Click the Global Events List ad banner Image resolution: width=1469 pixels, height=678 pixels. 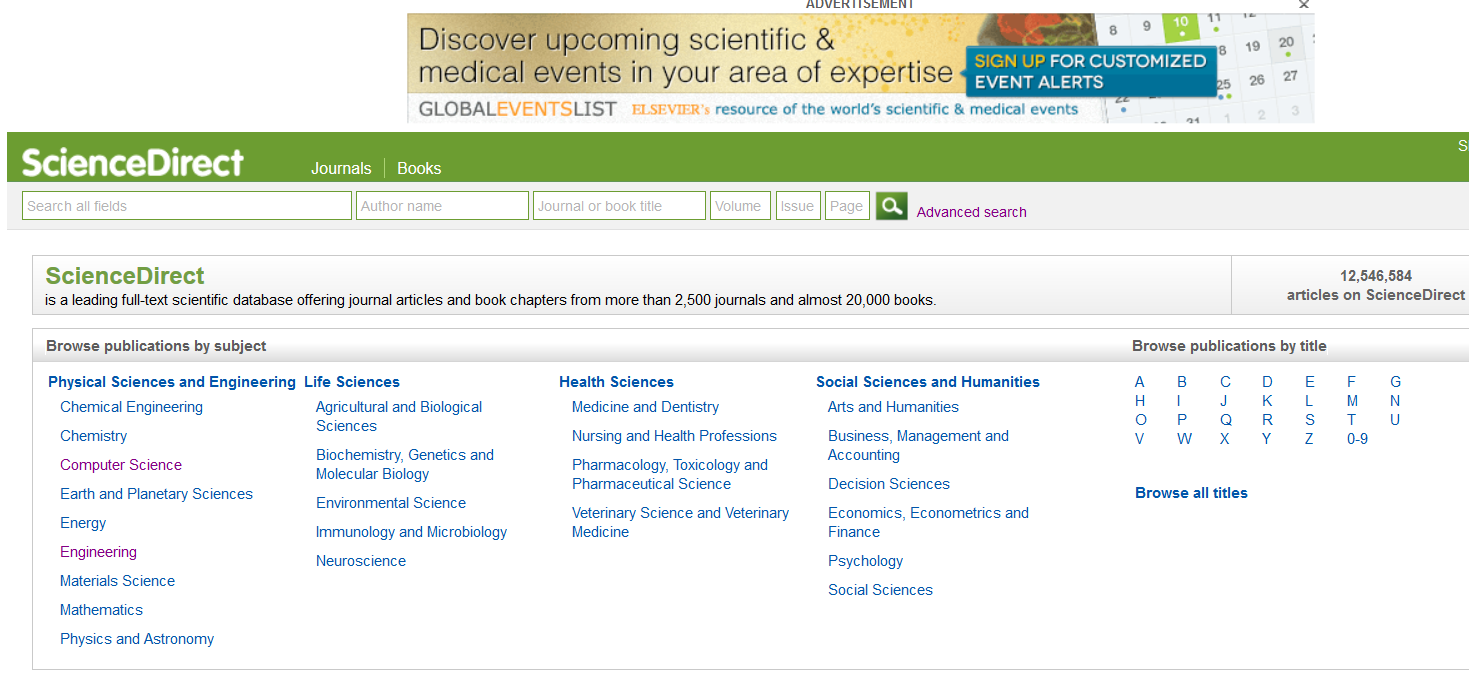(860, 68)
